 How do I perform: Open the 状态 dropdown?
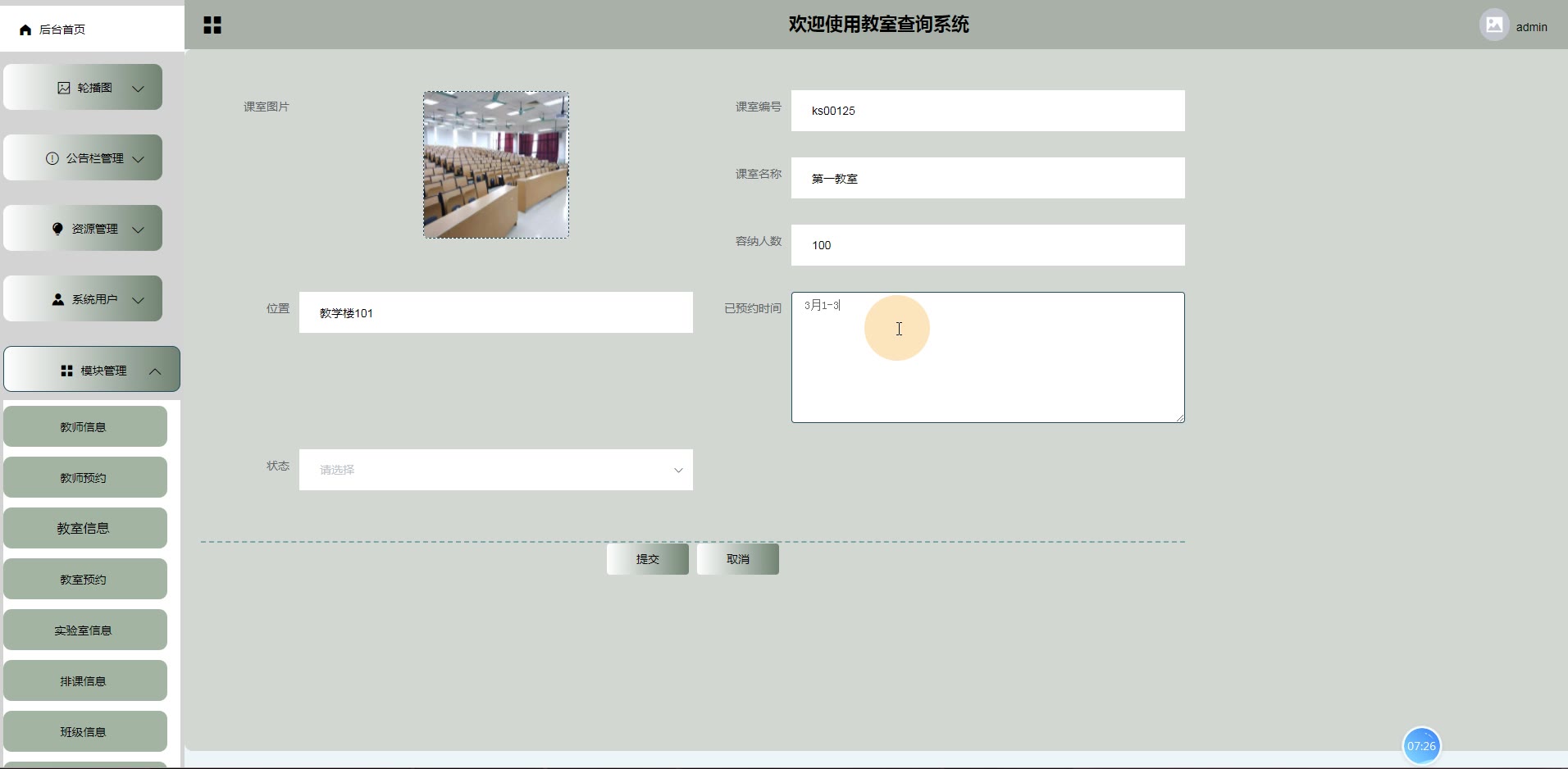click(x=496, y=470)
